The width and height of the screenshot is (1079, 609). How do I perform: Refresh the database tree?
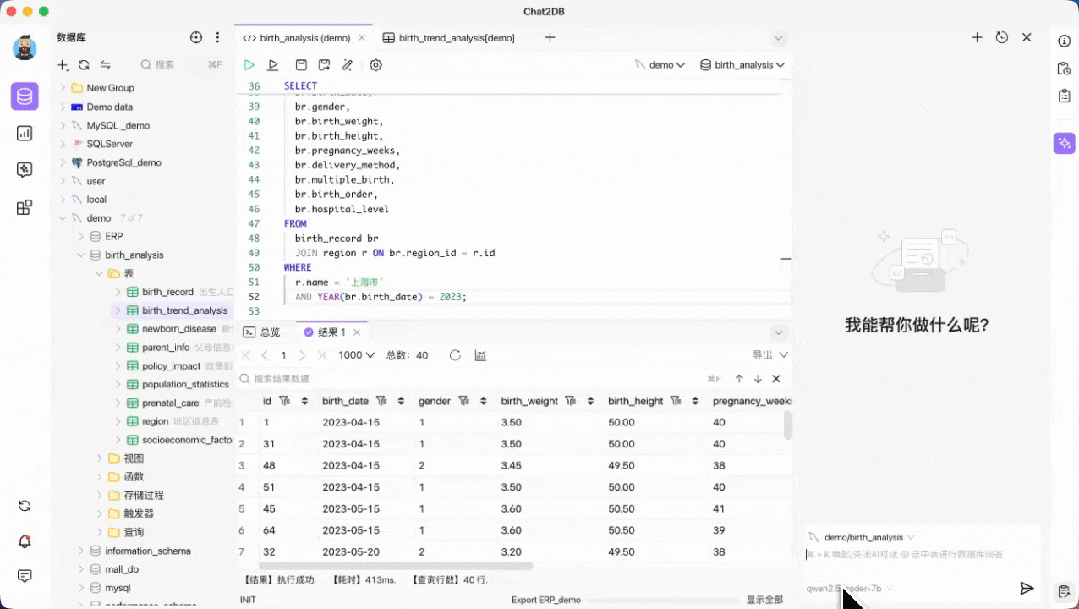tap(84, 65)
